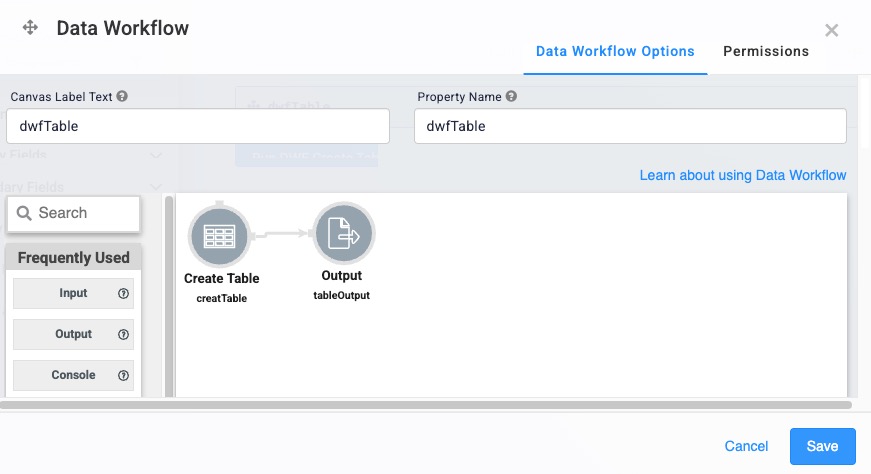The width and height of the screenshot is (871, 474).
Task: Click the help icon on Console operator
Action: (123, 375)
